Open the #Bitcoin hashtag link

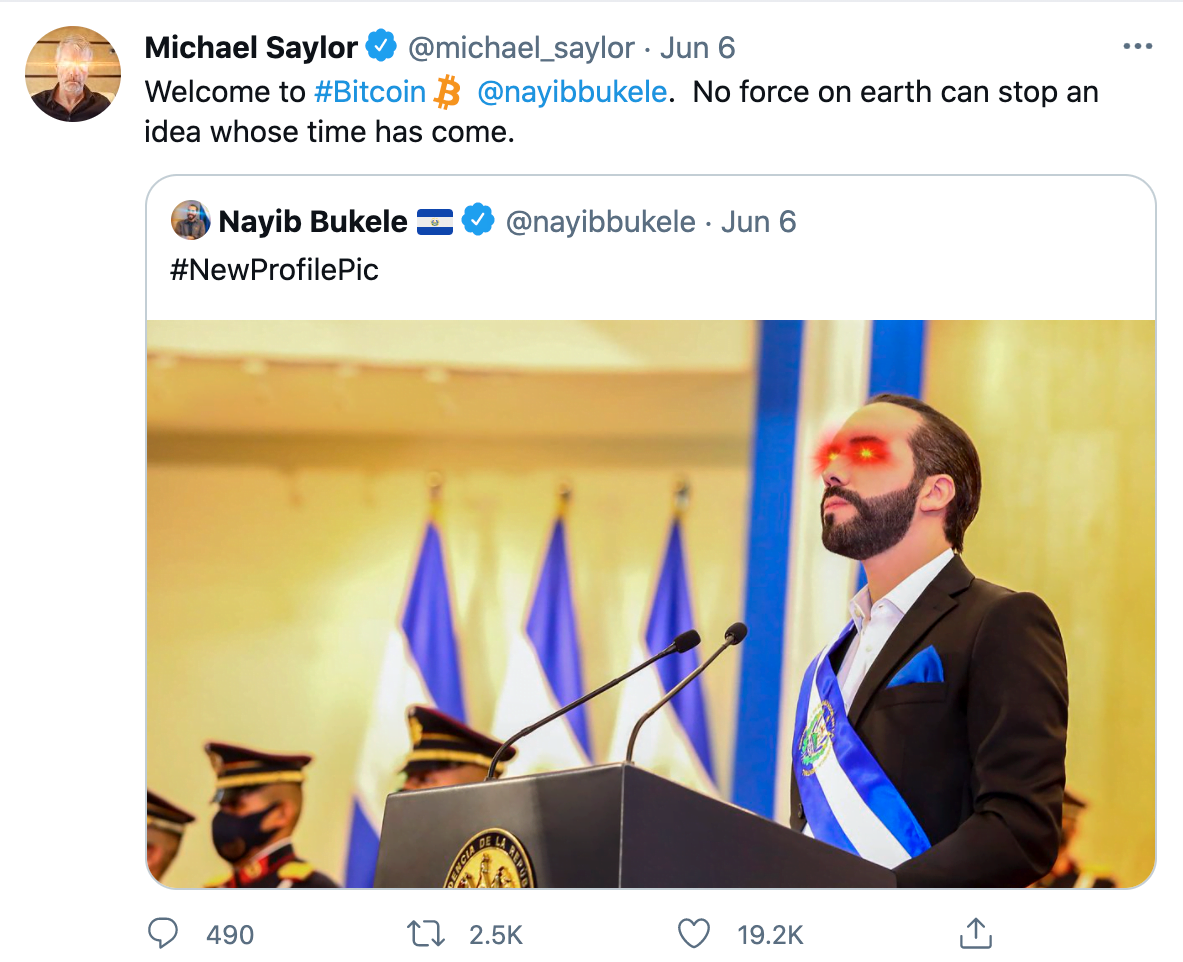coord(369,92)
